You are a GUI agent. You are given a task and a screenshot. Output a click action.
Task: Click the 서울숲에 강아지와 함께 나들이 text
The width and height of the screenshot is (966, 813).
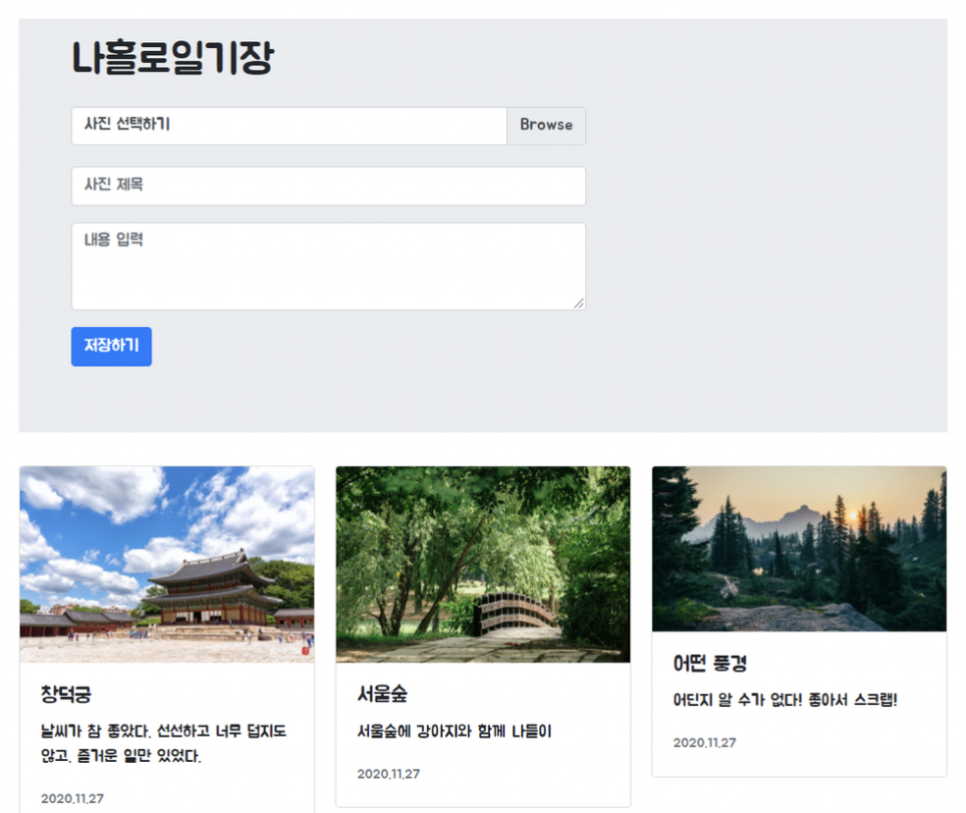point(454,732)
